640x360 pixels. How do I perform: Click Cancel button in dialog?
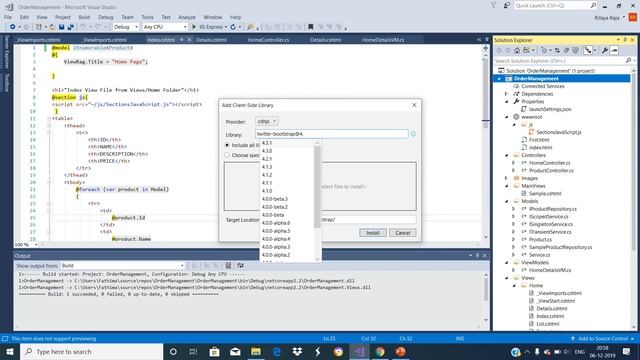[402, 233]
